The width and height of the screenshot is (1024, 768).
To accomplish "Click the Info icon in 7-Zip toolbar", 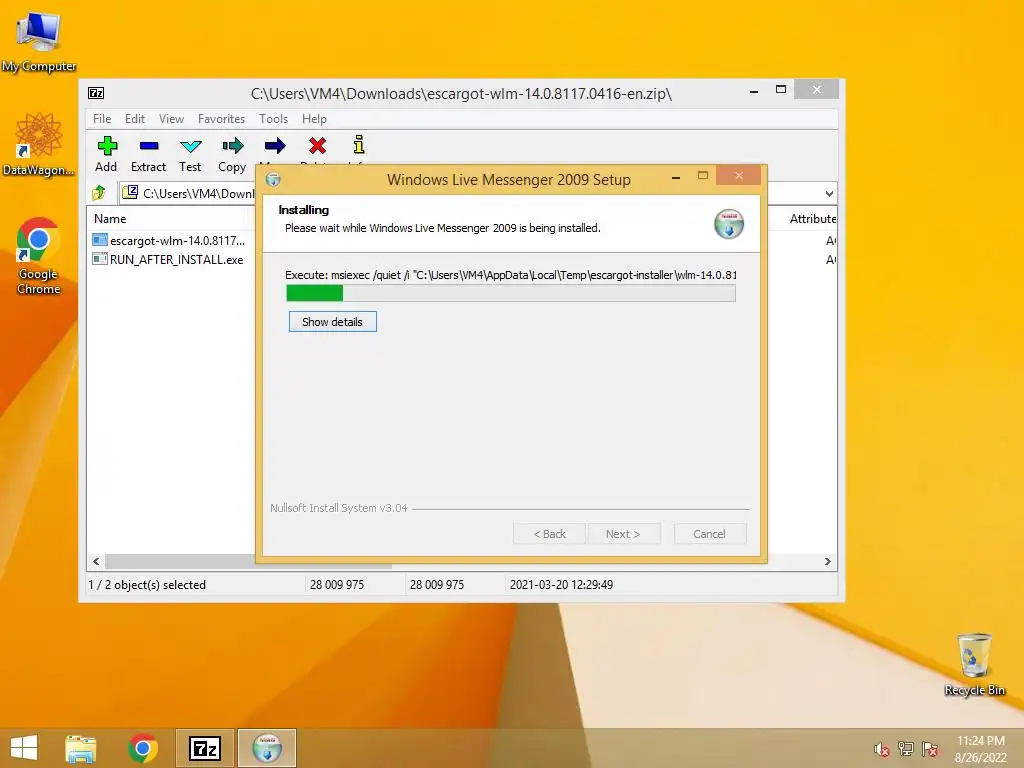I will coord(359,144).
